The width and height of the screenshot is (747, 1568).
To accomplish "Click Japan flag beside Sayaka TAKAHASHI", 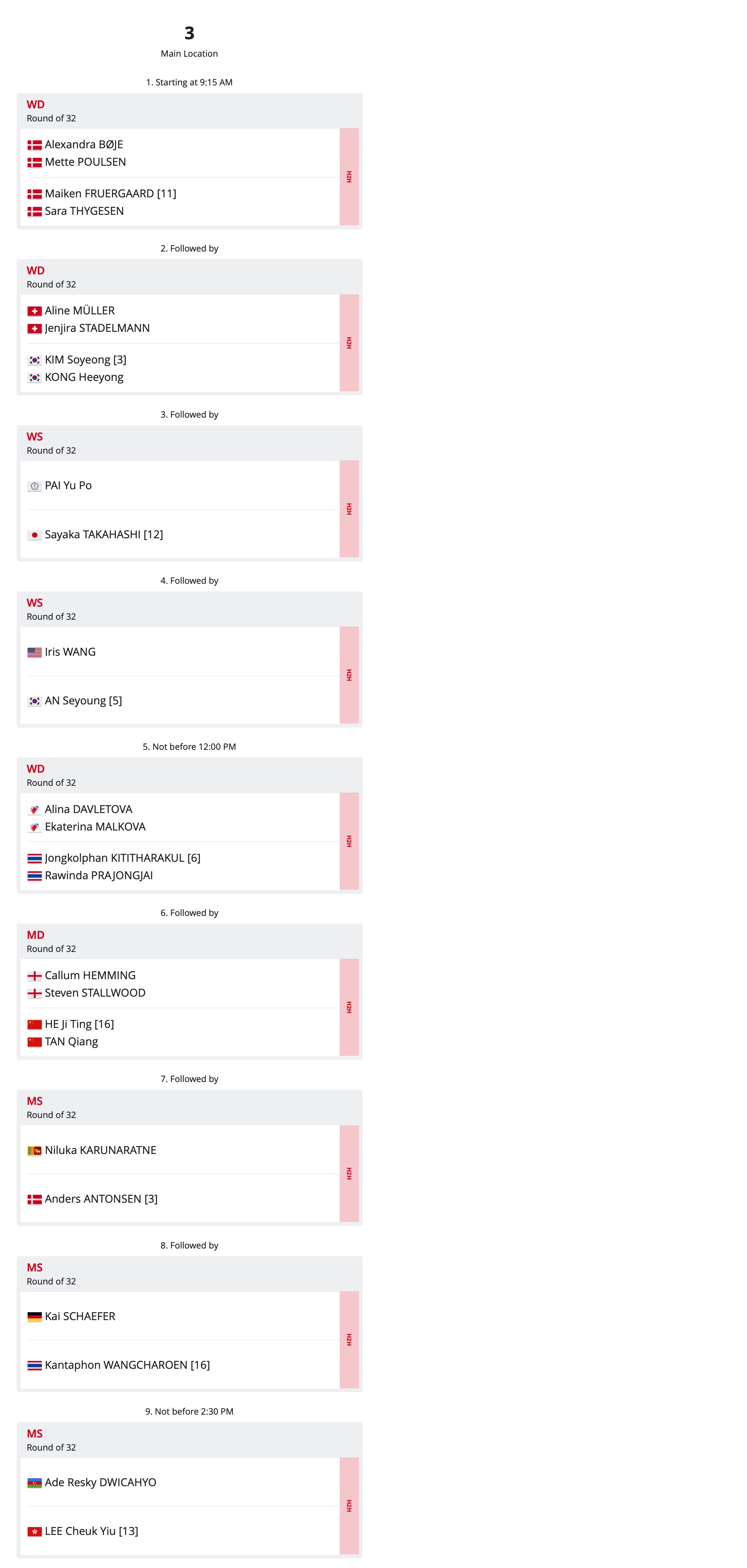I will (x=35, y=535).
